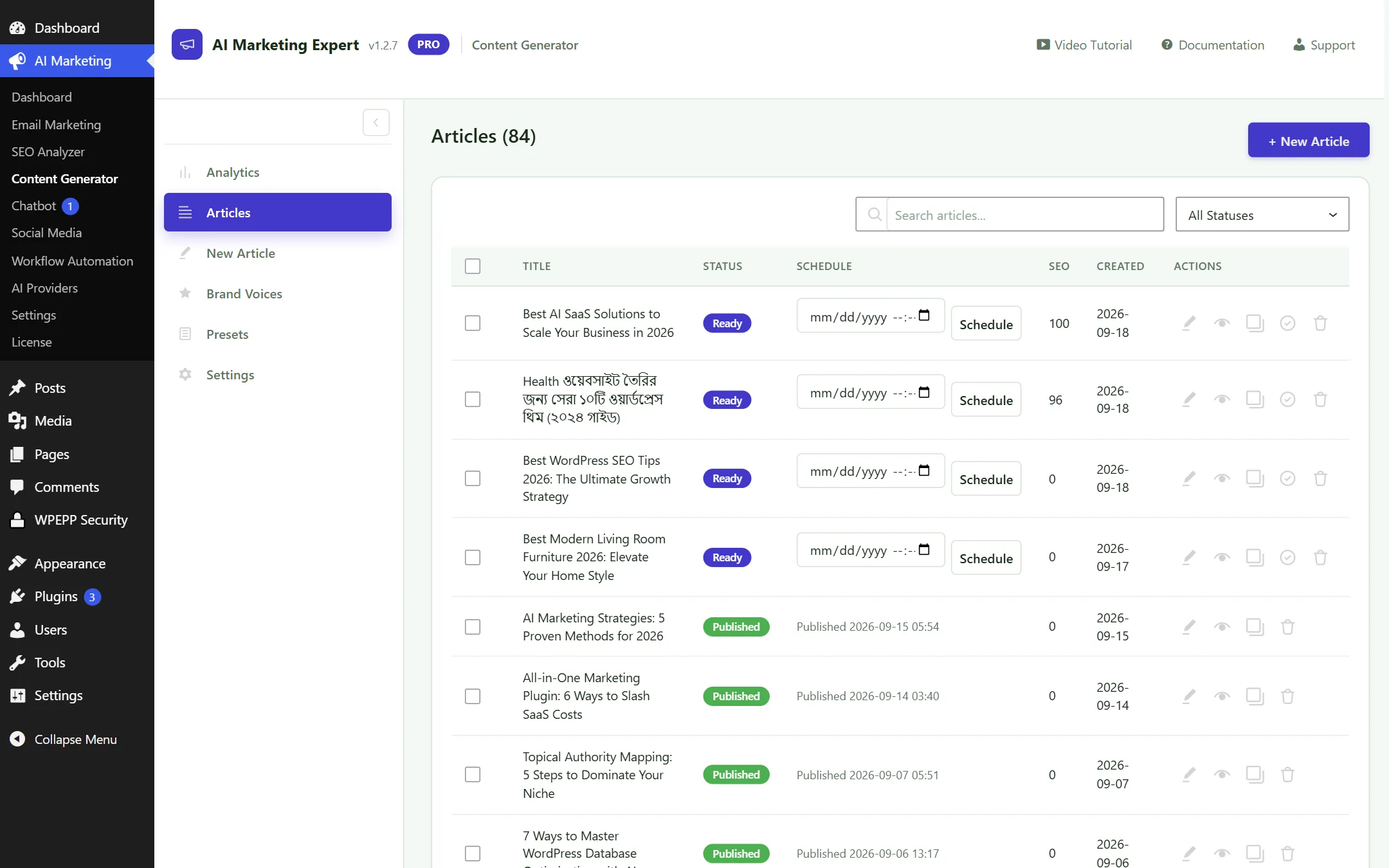Publish the Best WordPress SEO Tips article

(1287, 478)
